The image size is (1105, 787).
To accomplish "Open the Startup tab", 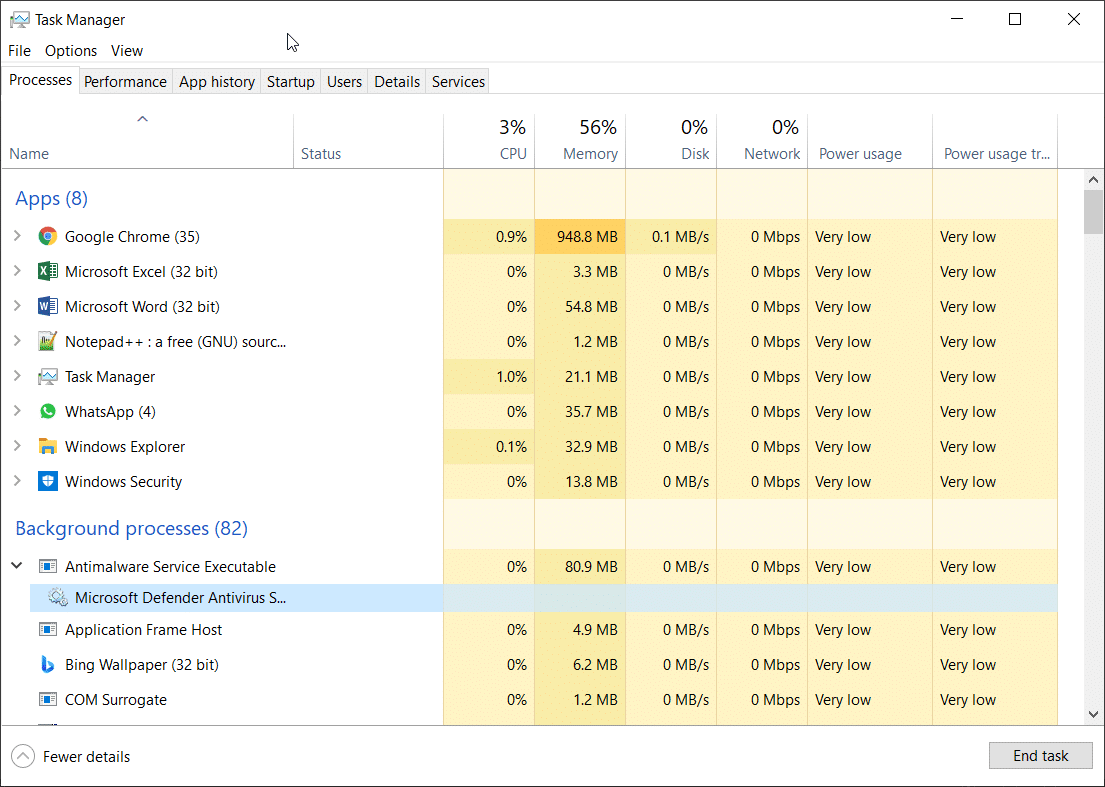I will (290, 82).
